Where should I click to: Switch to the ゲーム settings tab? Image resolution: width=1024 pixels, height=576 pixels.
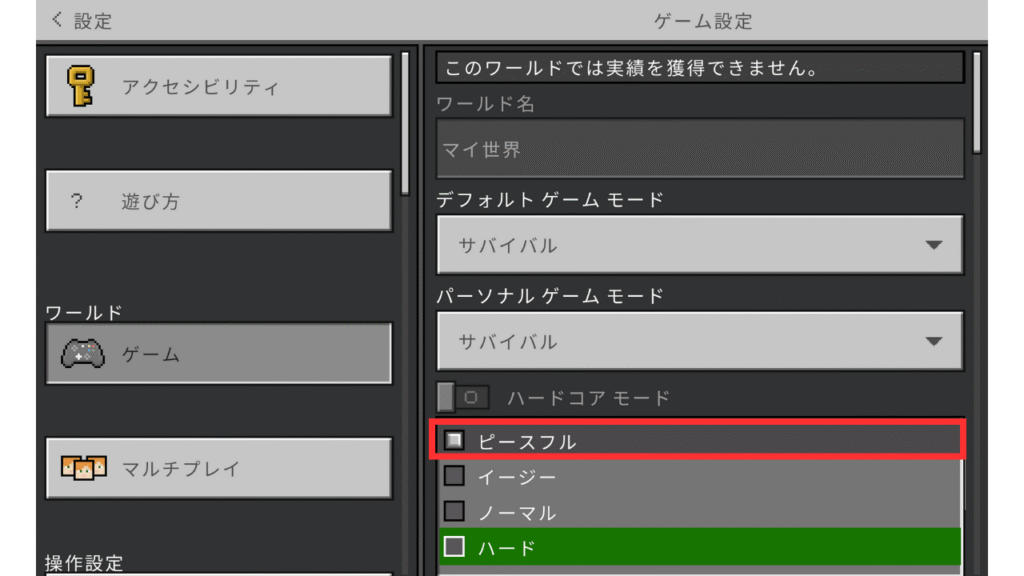click(x=219, y=354)
